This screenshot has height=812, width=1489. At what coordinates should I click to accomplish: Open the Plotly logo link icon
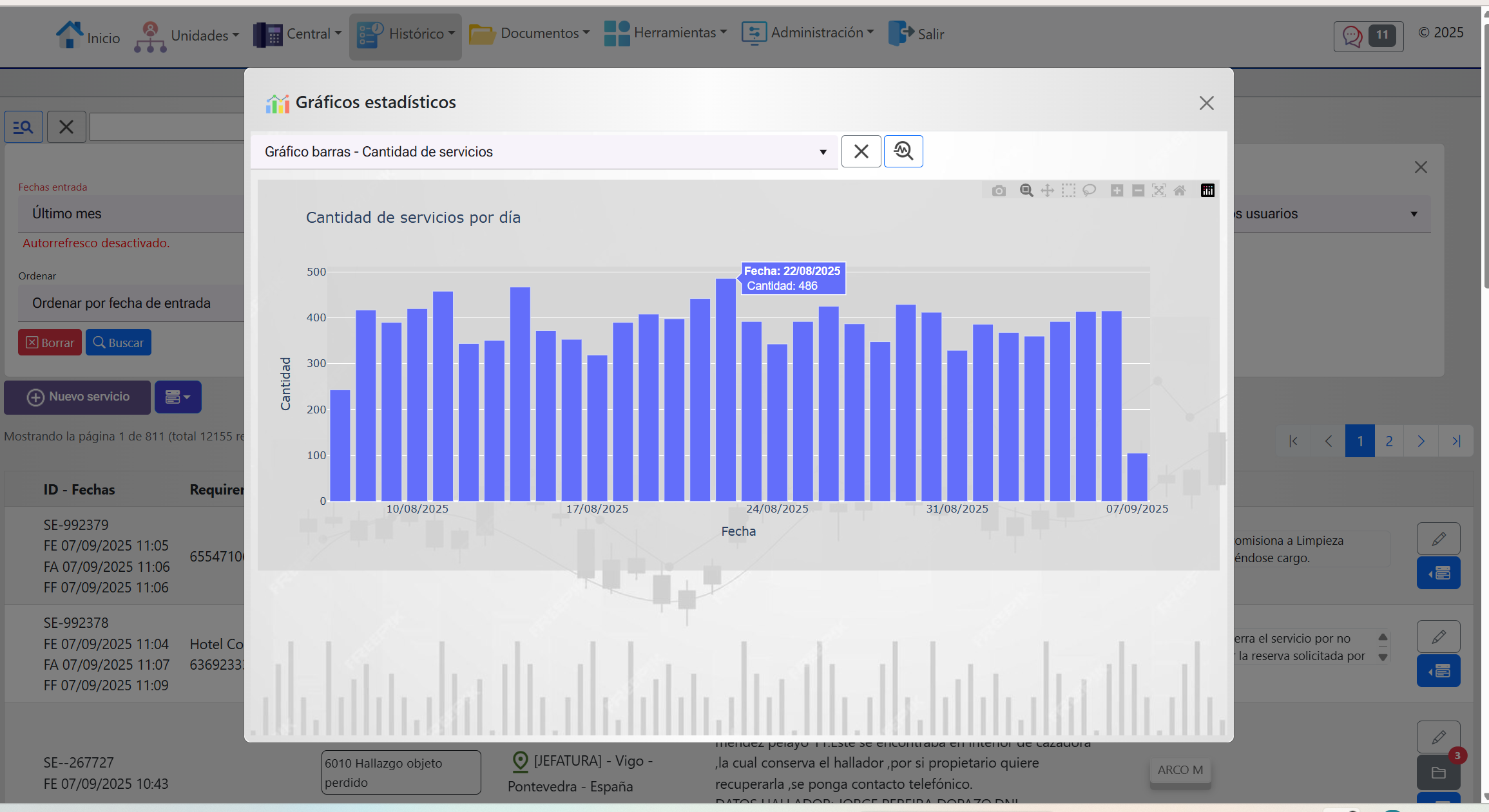click(x=1207, y=191)
